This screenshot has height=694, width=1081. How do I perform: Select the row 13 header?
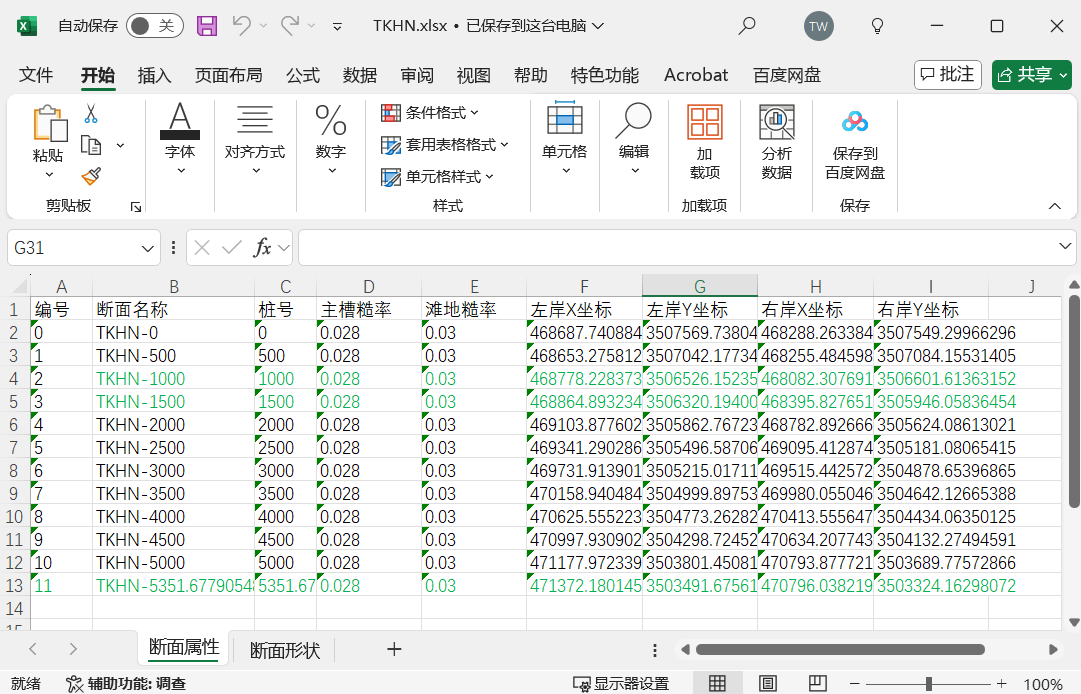click(x=14, y=586)
